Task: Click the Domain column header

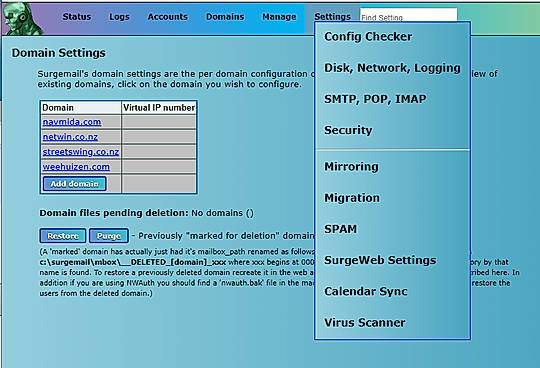Action: click(81, 108)
